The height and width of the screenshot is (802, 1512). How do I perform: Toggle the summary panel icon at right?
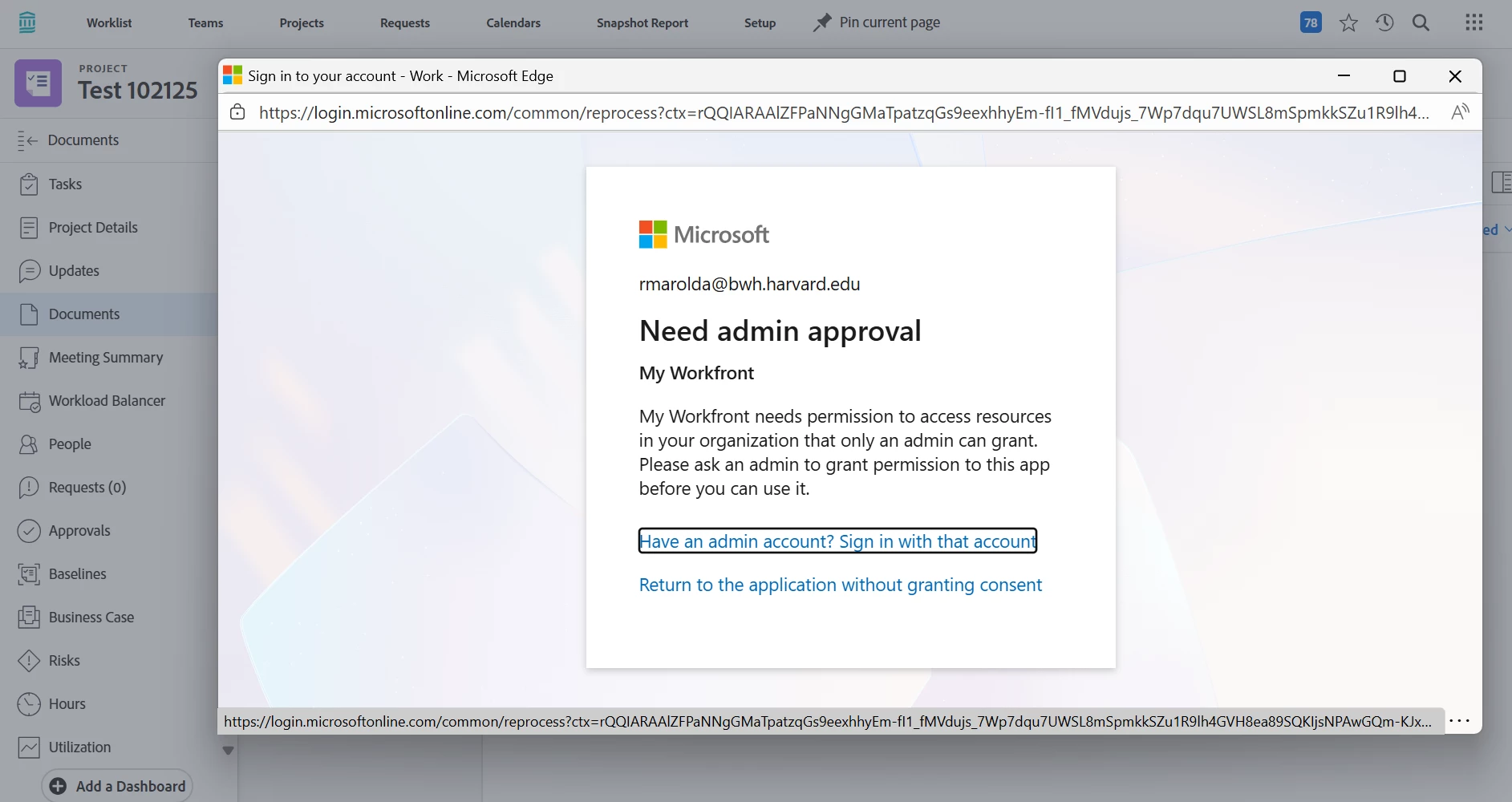(x=1501, y=182)
